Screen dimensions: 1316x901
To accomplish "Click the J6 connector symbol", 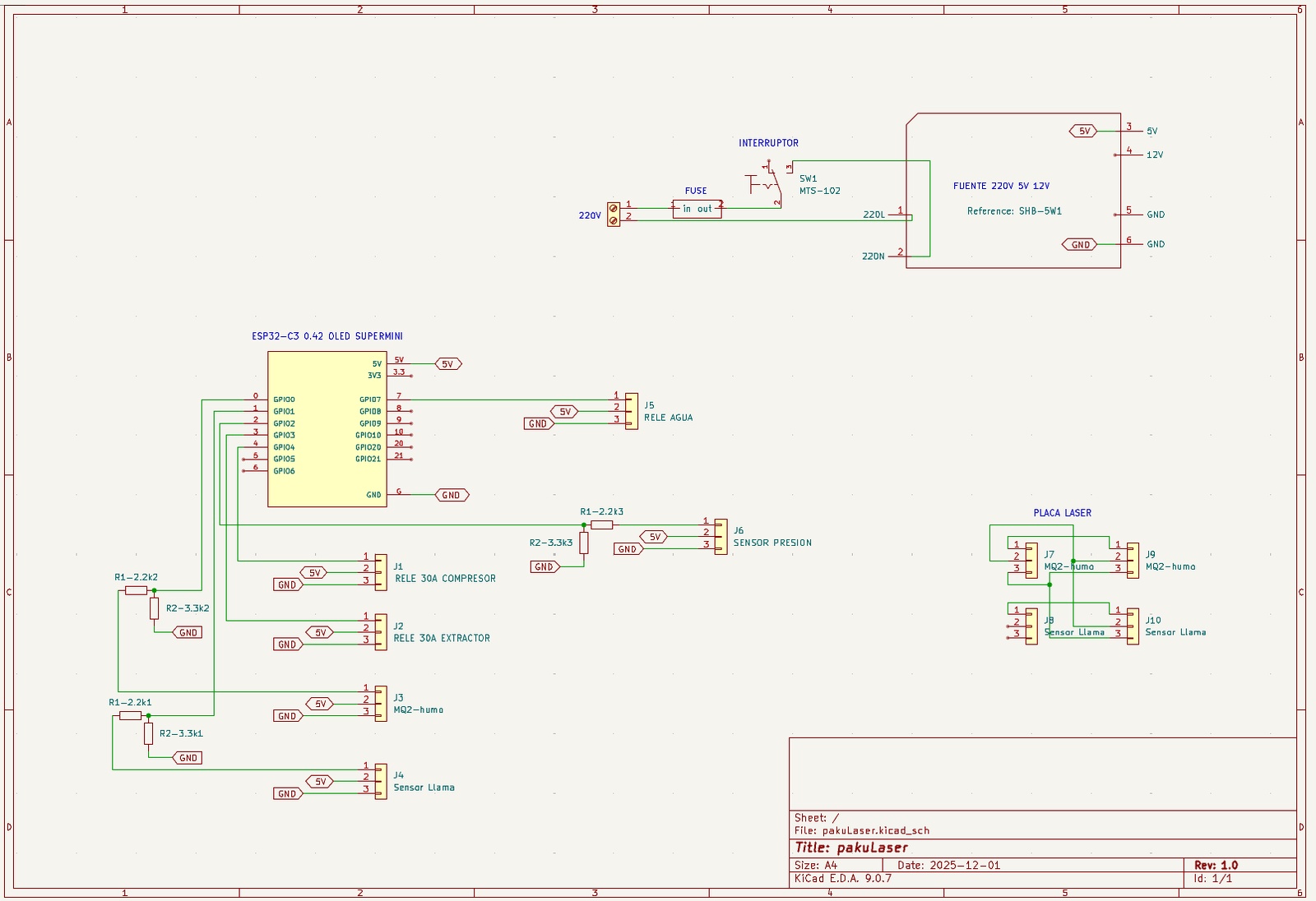I will click(721, 537).
